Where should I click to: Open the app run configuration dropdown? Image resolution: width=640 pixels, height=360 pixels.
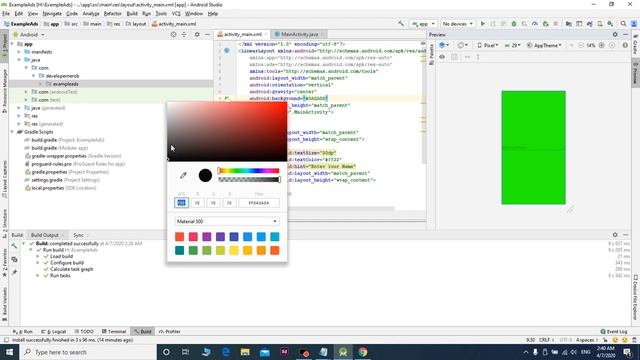pos(424,24)
